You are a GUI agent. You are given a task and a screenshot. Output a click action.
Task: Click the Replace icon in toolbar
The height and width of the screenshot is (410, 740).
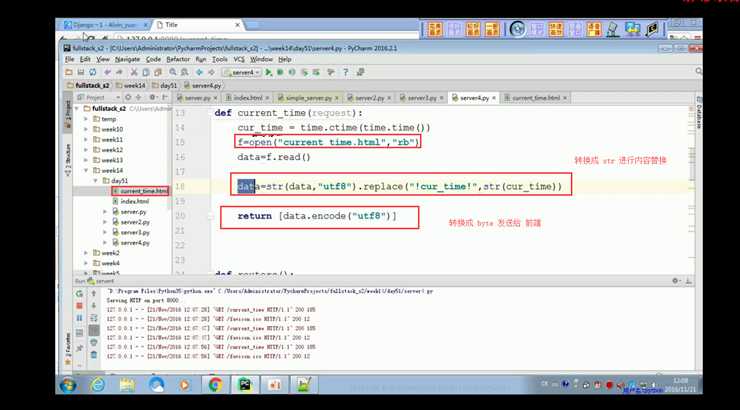click(x=185, y=72)
